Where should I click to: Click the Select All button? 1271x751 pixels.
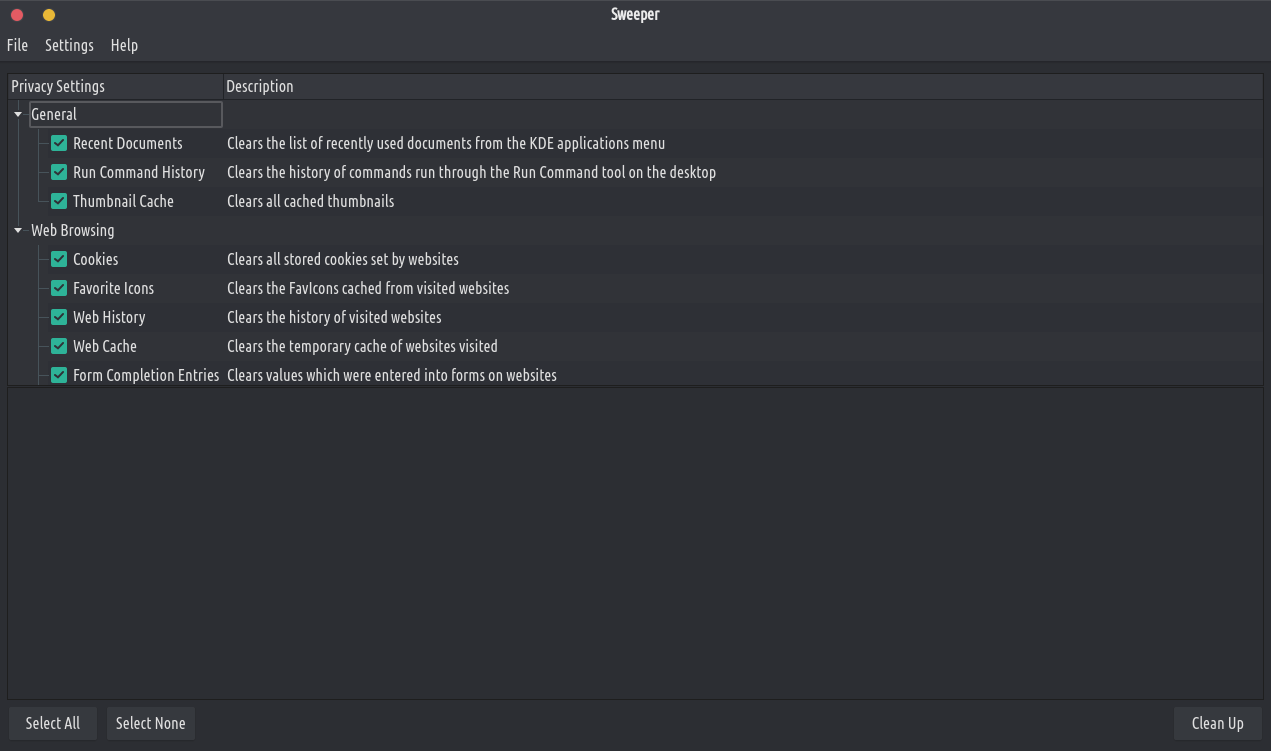tap(53, 723)
